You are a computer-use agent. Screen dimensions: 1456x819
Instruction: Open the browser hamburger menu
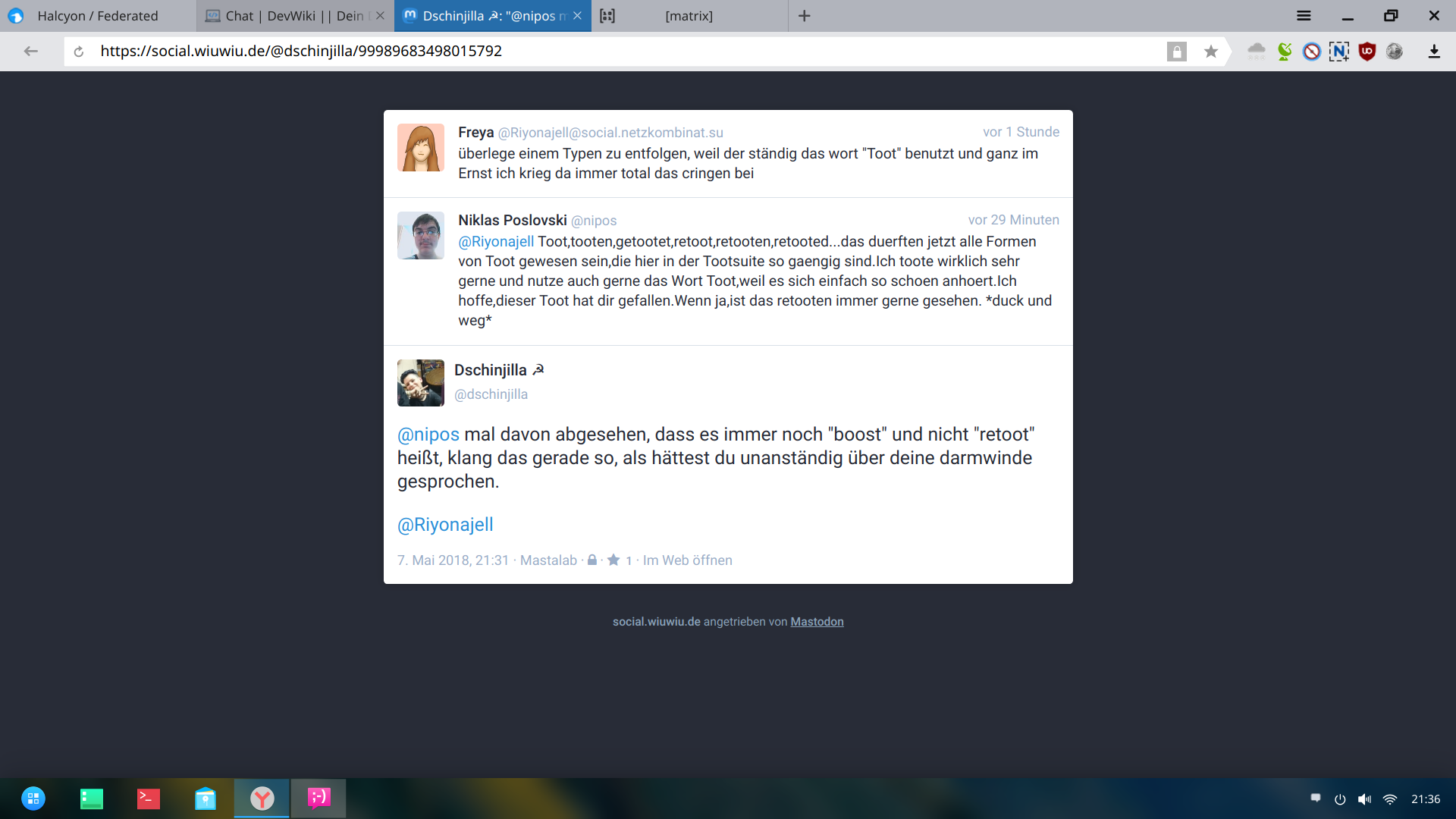coord(1304,16)
